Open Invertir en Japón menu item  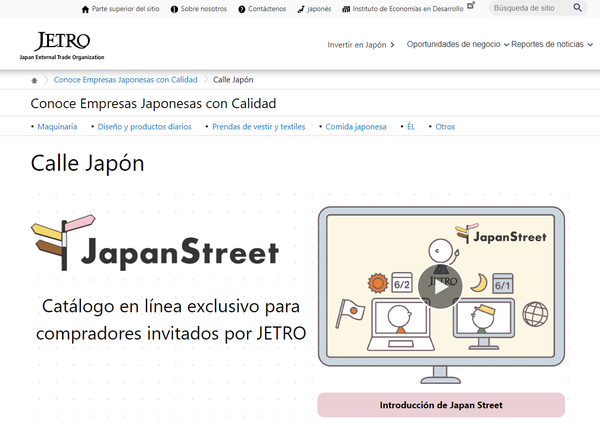tap(361, 45)
